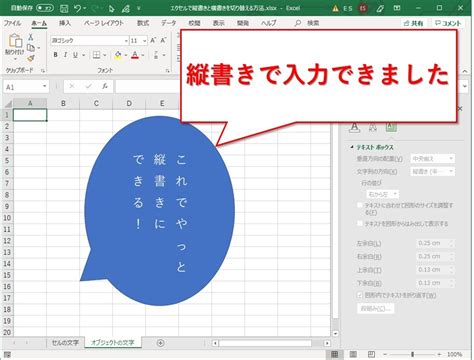Click the Font Color letter A icon
Screen dimensions: 474x360
pyautogui.click(x=135, y=55)
